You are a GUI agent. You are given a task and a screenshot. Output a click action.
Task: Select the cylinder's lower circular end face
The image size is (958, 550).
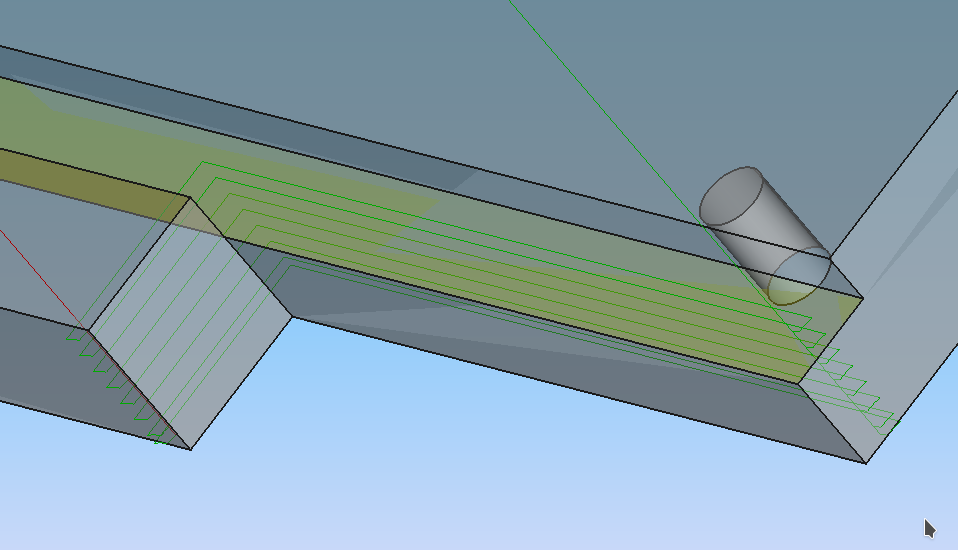(798, 277)
